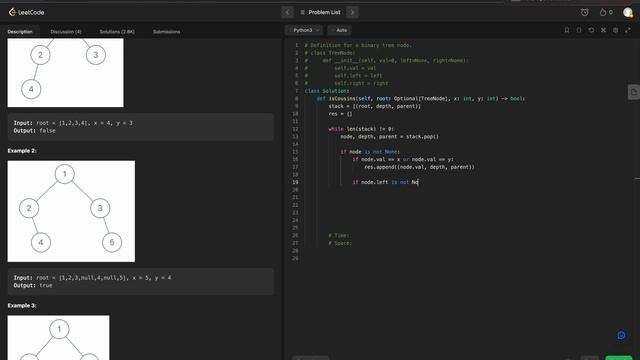
Task: Click the bookmark icon in the editor toolbar
Action: (x=567, y=30)
